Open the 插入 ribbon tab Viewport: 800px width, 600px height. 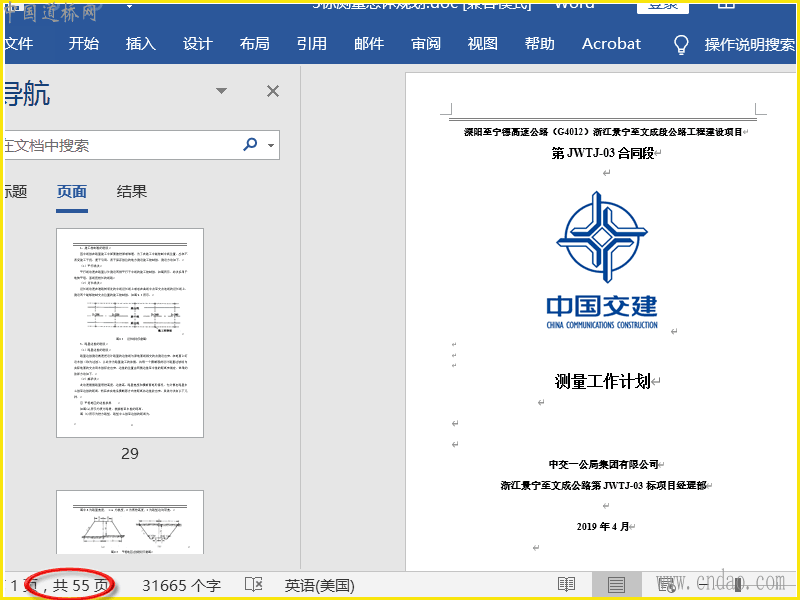point(141,44)
